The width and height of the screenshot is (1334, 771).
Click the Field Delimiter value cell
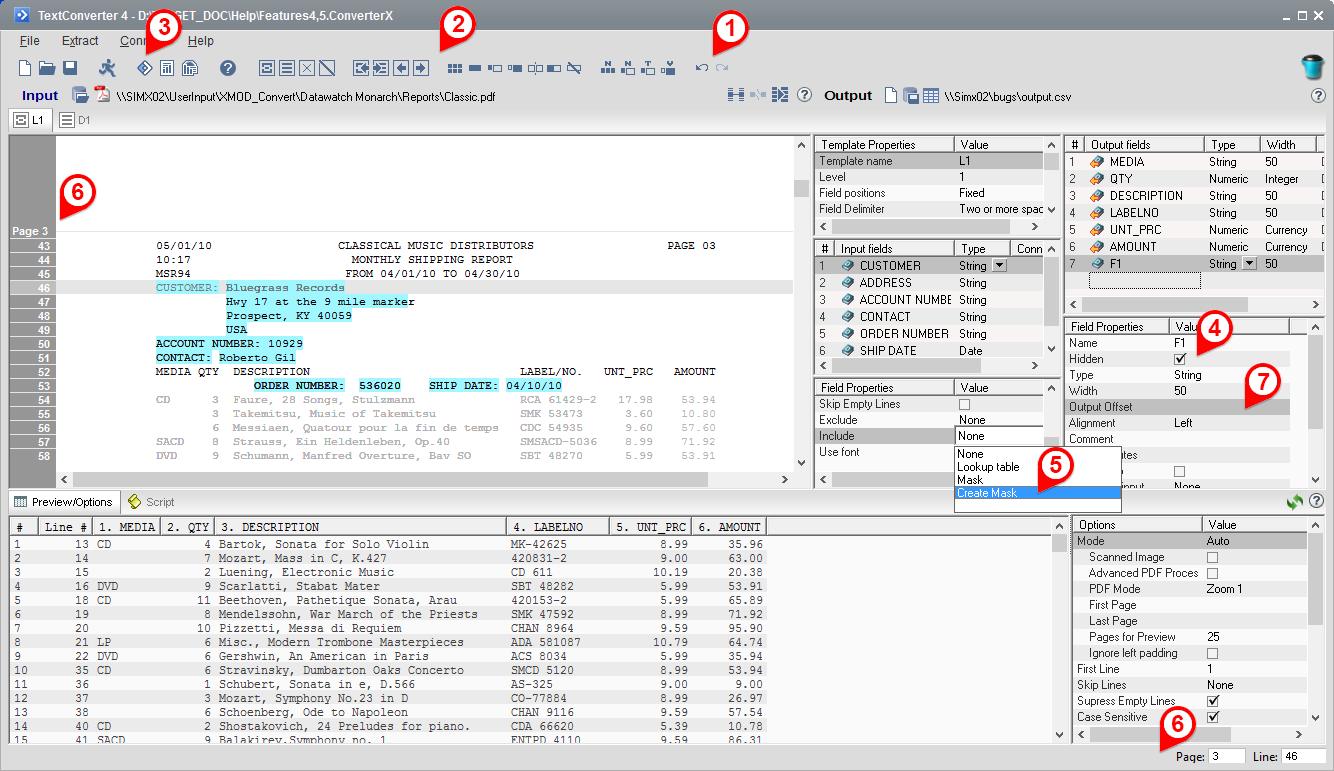(x=1000, y=209)
